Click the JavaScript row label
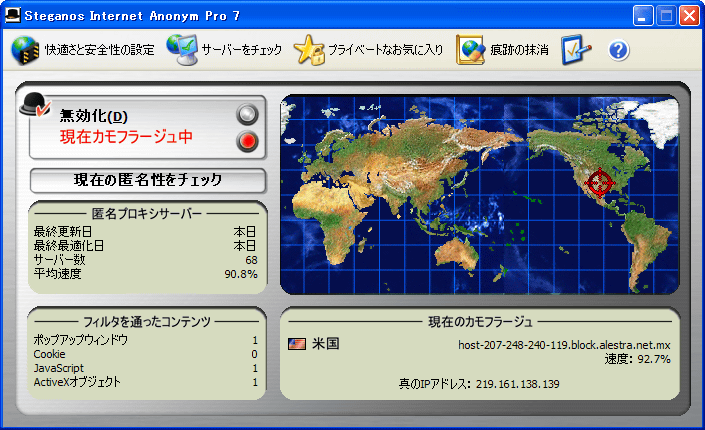Viewport: 705px width, 430px height. coord(58,368)
